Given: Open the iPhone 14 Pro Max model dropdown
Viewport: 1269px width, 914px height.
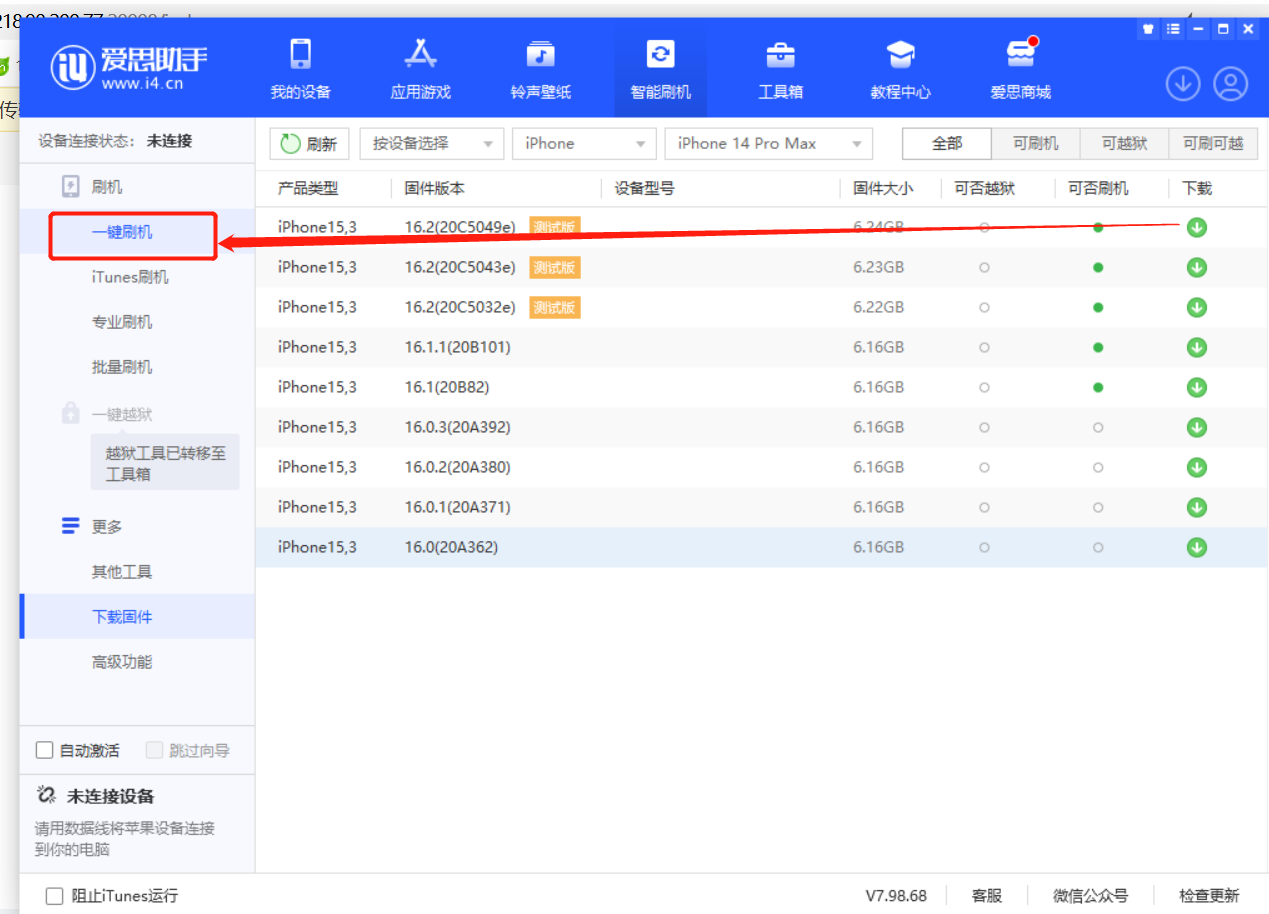Looking at the screenshot, I should 768,143.
